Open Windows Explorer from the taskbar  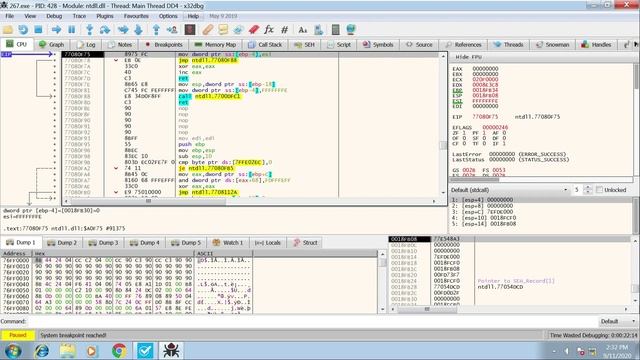coord(67,351)
